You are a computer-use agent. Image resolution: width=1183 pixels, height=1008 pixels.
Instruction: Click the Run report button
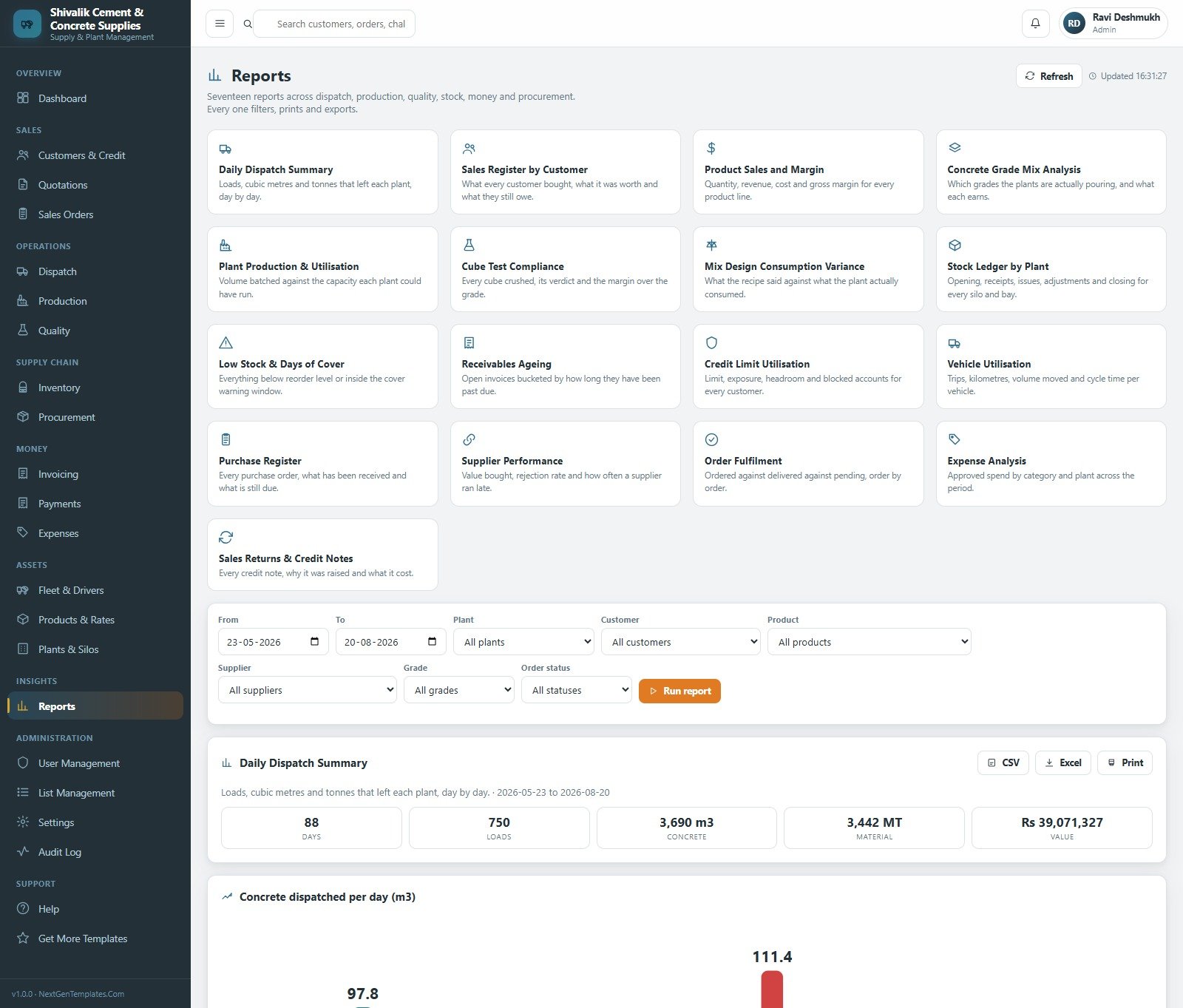pyautogui.click(x=679, y=691)
